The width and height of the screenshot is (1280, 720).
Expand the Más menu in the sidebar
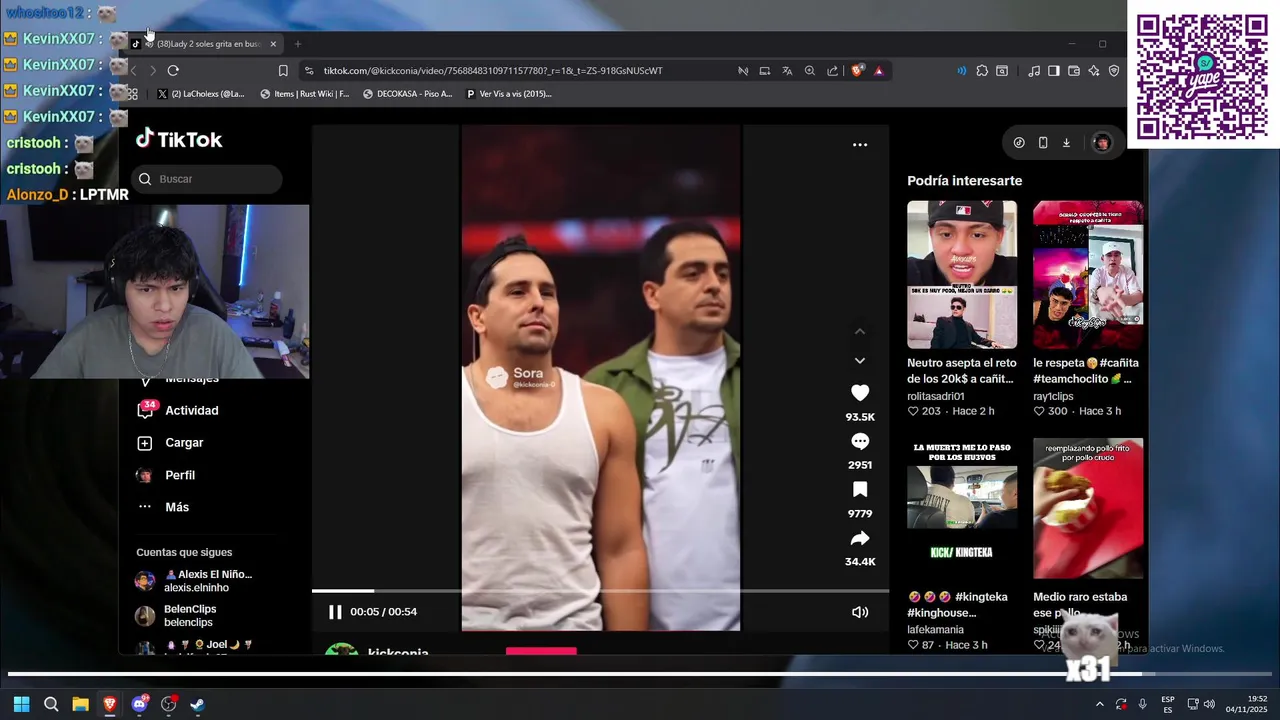163,507
